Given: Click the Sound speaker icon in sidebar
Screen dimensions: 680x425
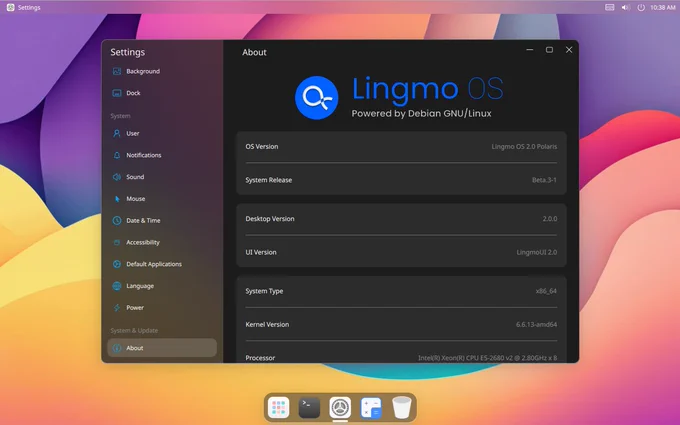Looking at the screenshot, I should pos(117,177).
